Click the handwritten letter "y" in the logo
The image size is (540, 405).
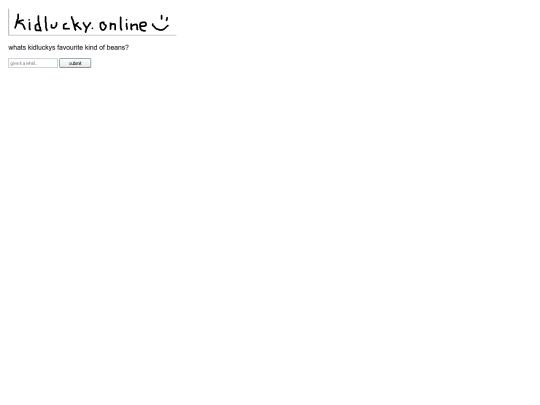pos(86,26)
